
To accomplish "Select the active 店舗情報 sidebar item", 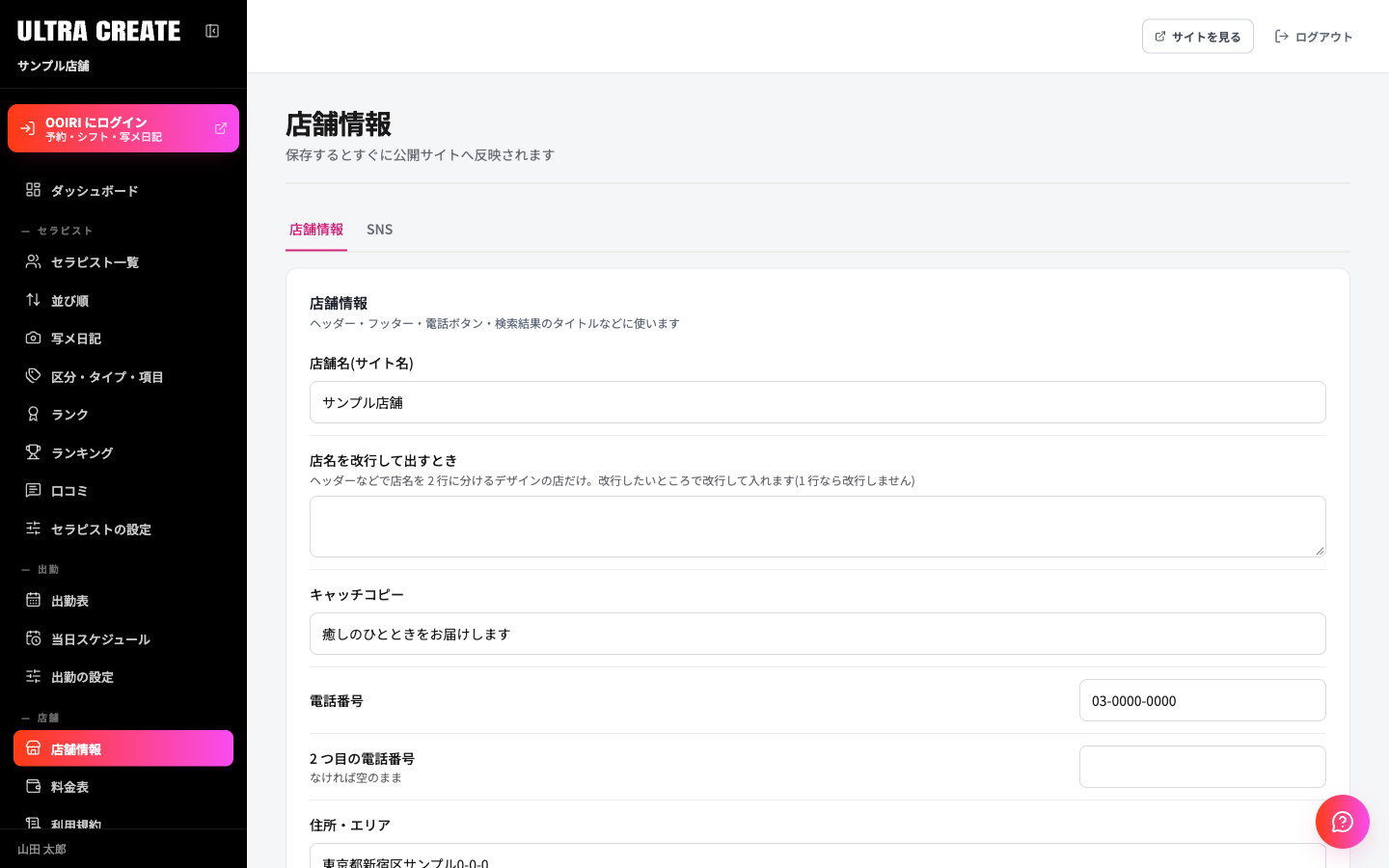I will click(123, 748).
